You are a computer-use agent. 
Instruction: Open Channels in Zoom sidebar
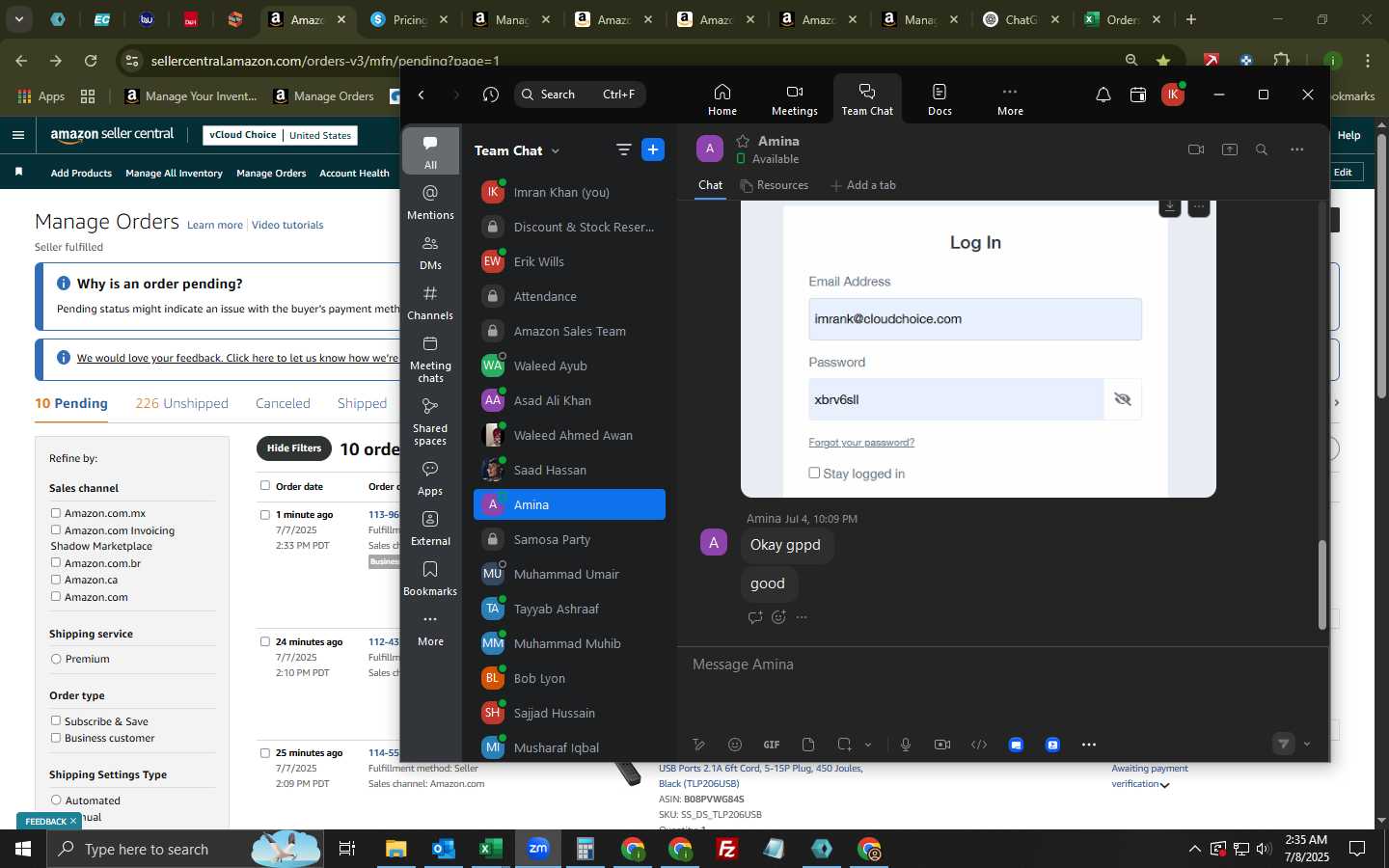(430, 303)
